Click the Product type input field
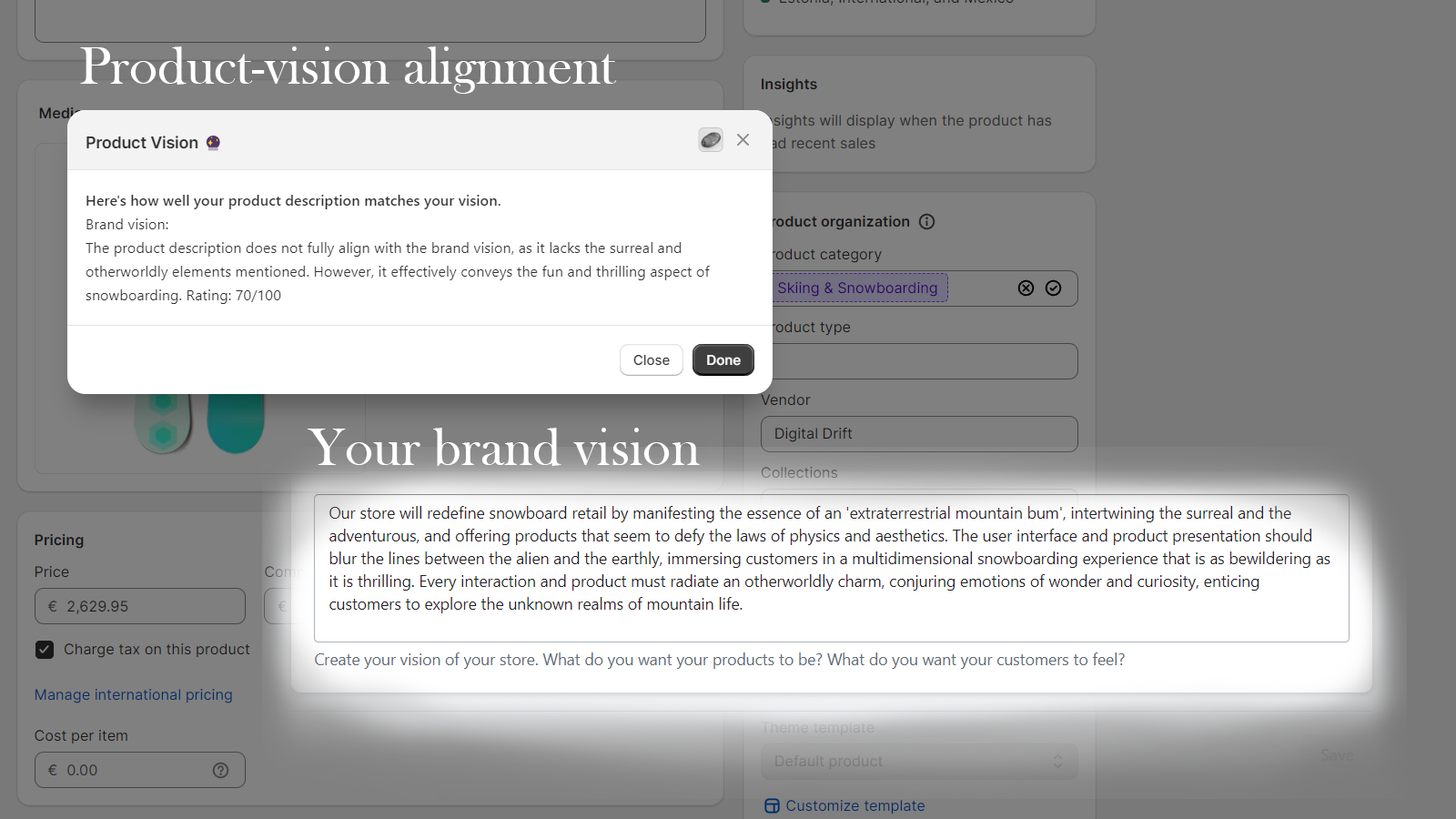This screenshot has width=1456, height=819. click(923, 361)
